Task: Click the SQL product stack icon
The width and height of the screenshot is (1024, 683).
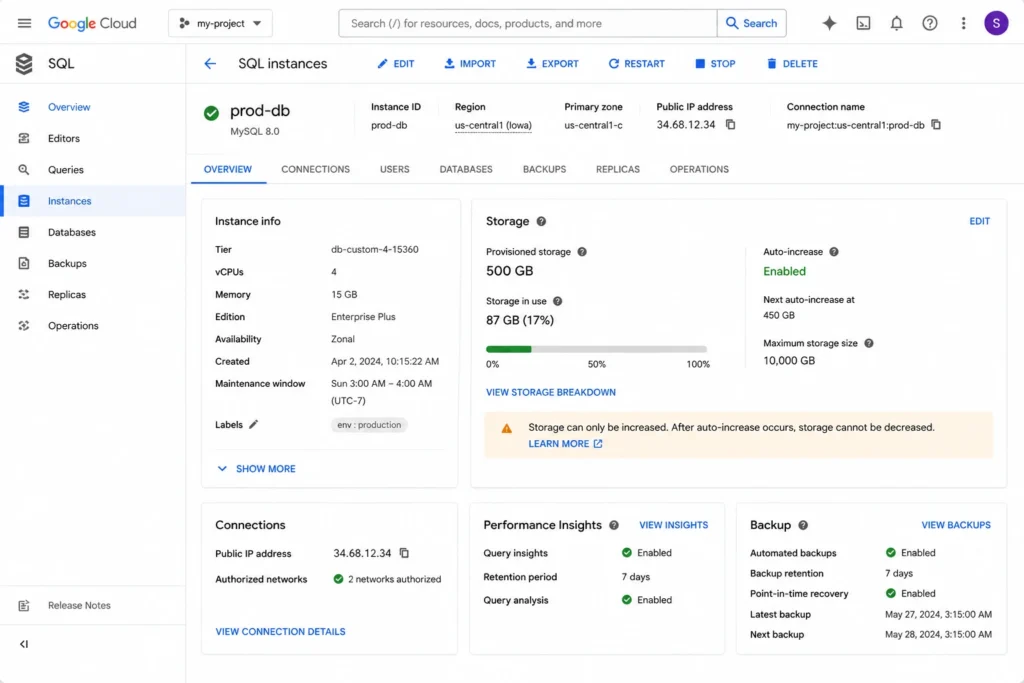Action: coord(24,63)
